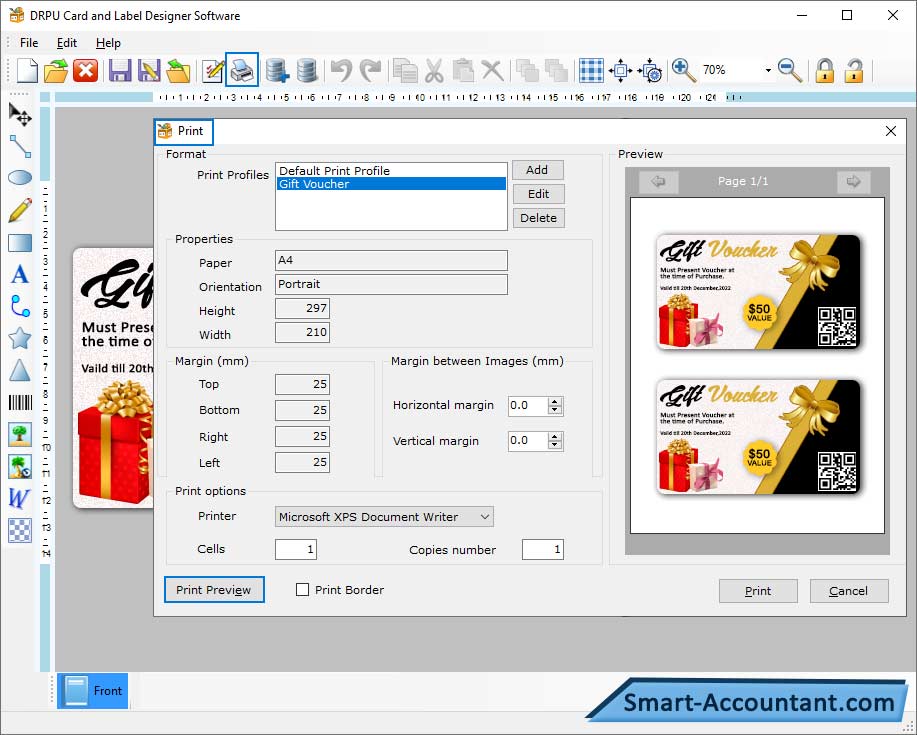Image resolution: width=917 pixels, height=735 pixels.
Task: Toggle the grid display icon
Action: [591, 71]
